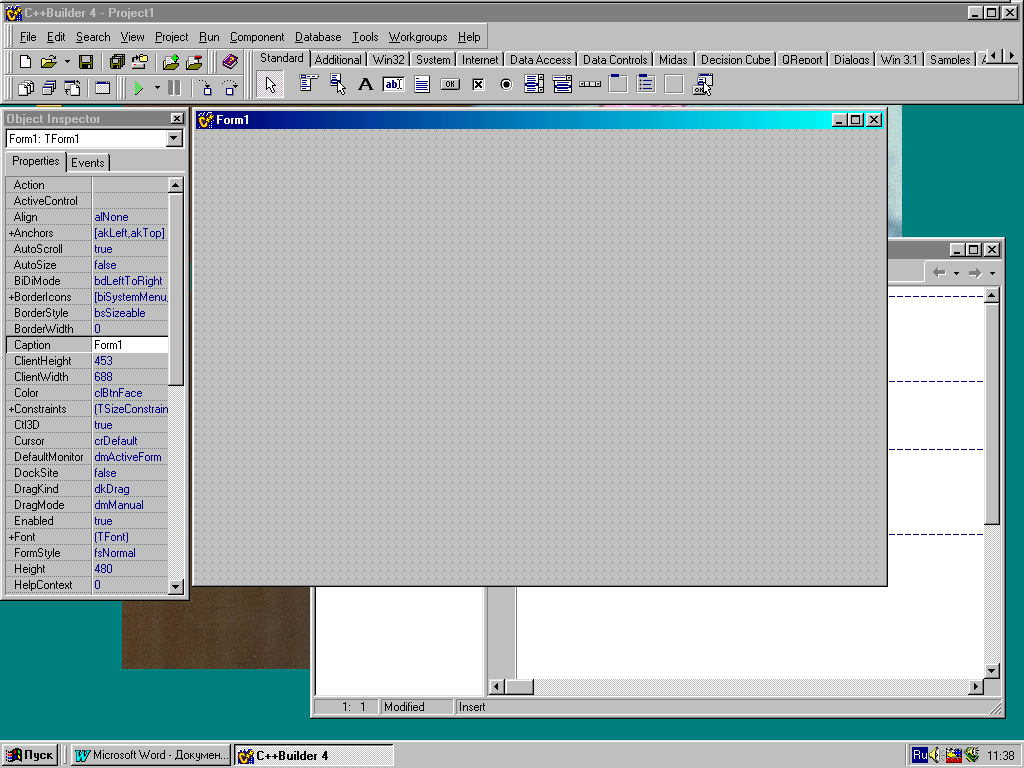Open dropdown arrow beside Open file icon

(67, 62)
